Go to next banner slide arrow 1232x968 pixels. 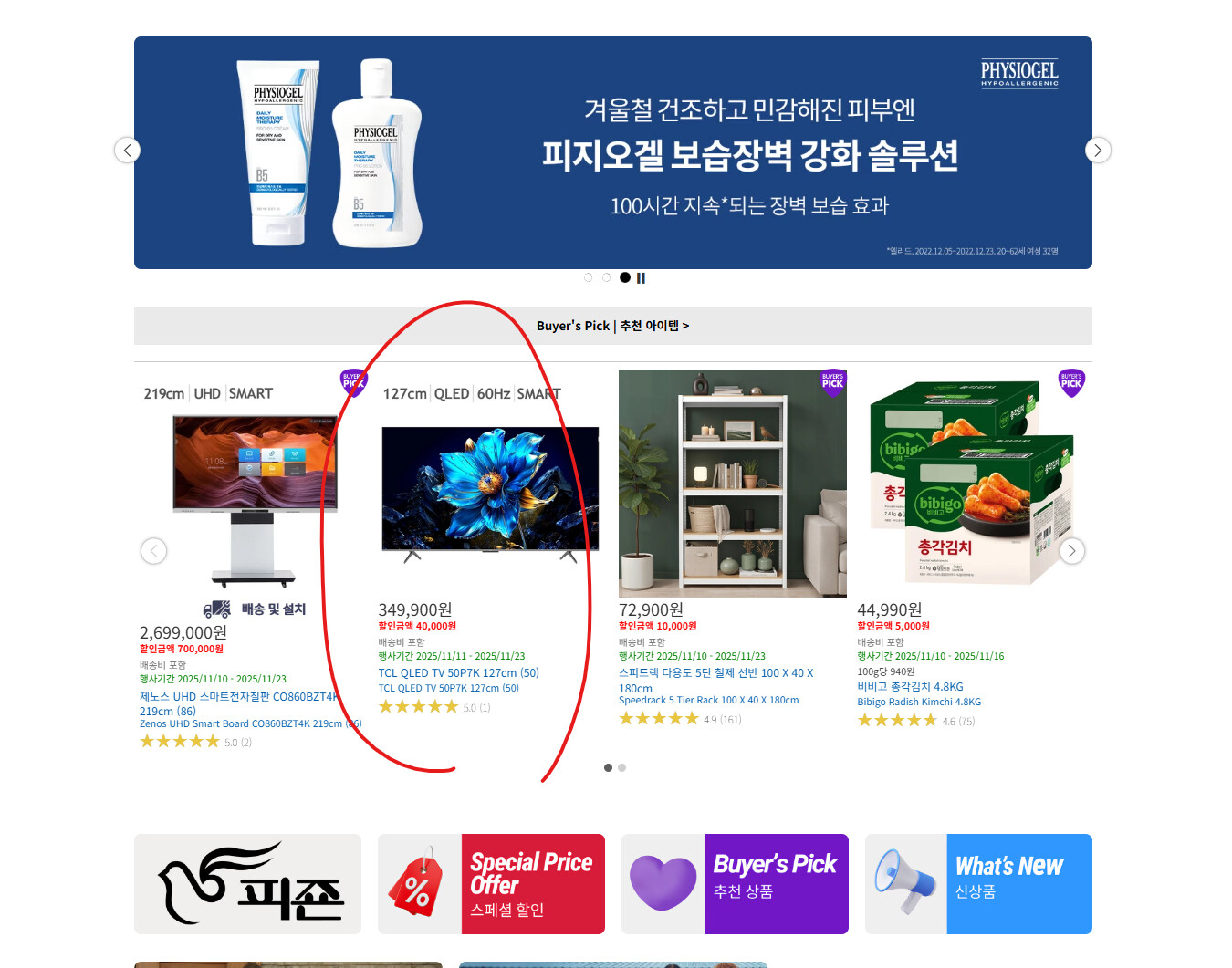click(x=1098, y=150)
